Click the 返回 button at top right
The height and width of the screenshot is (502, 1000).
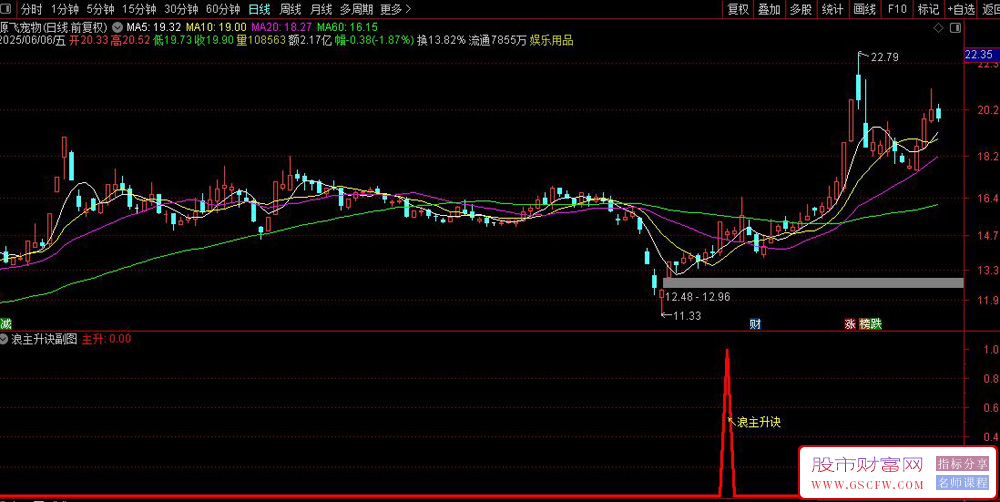[x=990, y=9]
